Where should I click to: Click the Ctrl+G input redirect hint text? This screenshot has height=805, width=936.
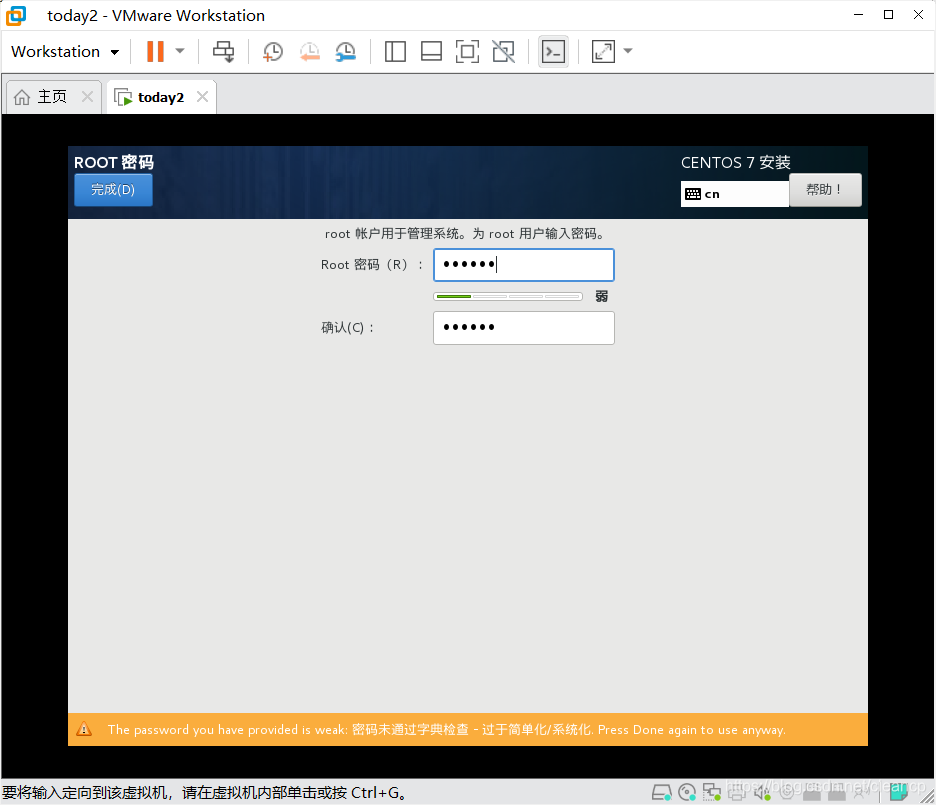(206, 792)
